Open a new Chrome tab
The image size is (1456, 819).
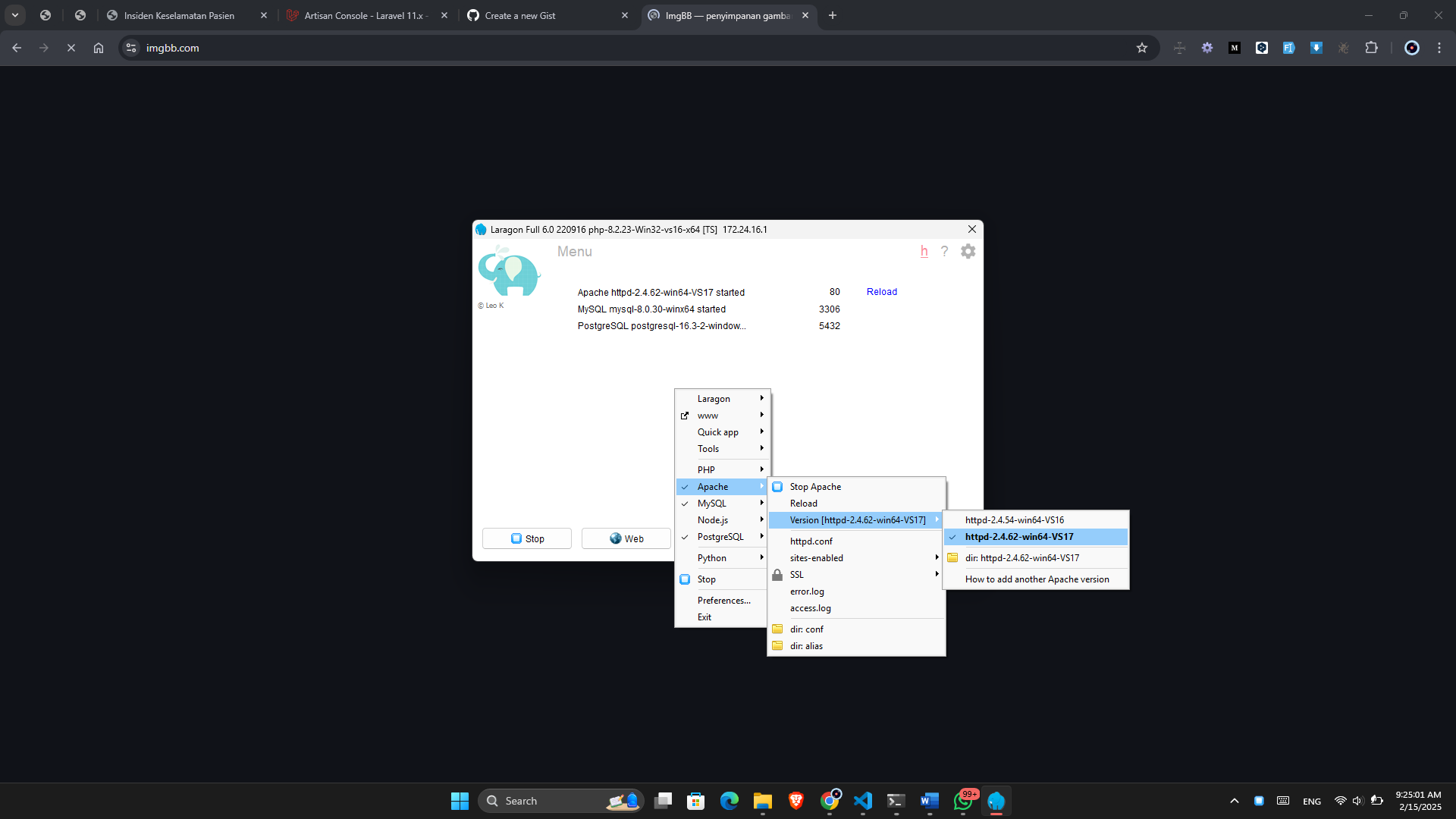pos(833,15)
